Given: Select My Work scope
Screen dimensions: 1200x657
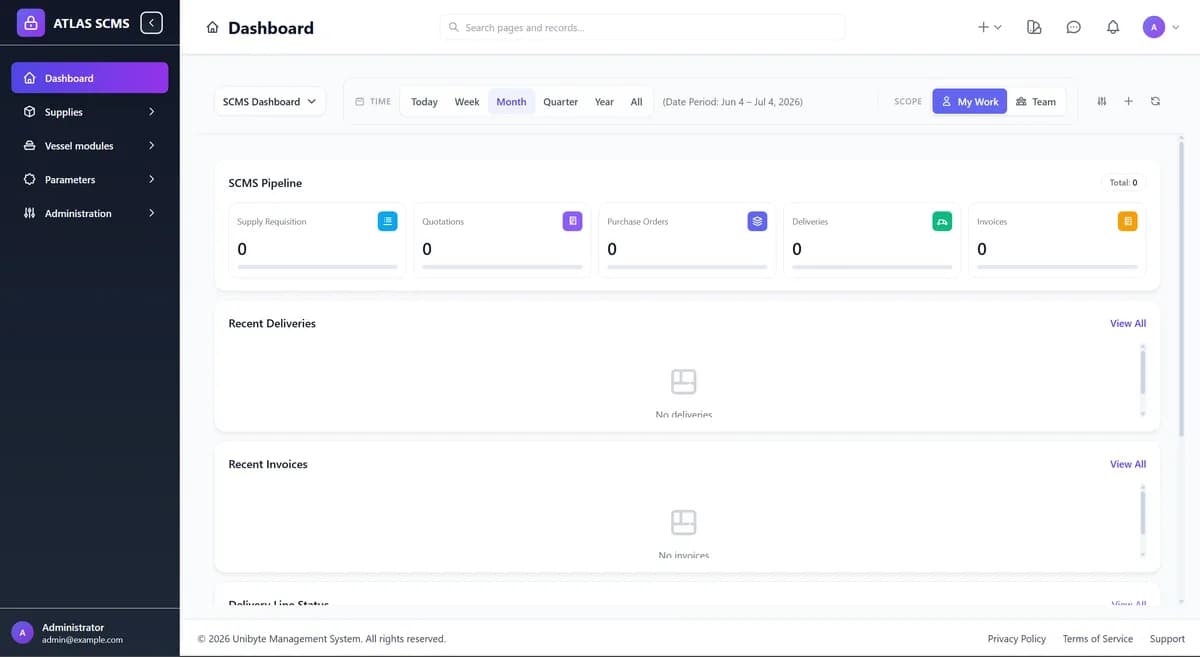Looking at the screenshot, I should [x=970, y=101].
